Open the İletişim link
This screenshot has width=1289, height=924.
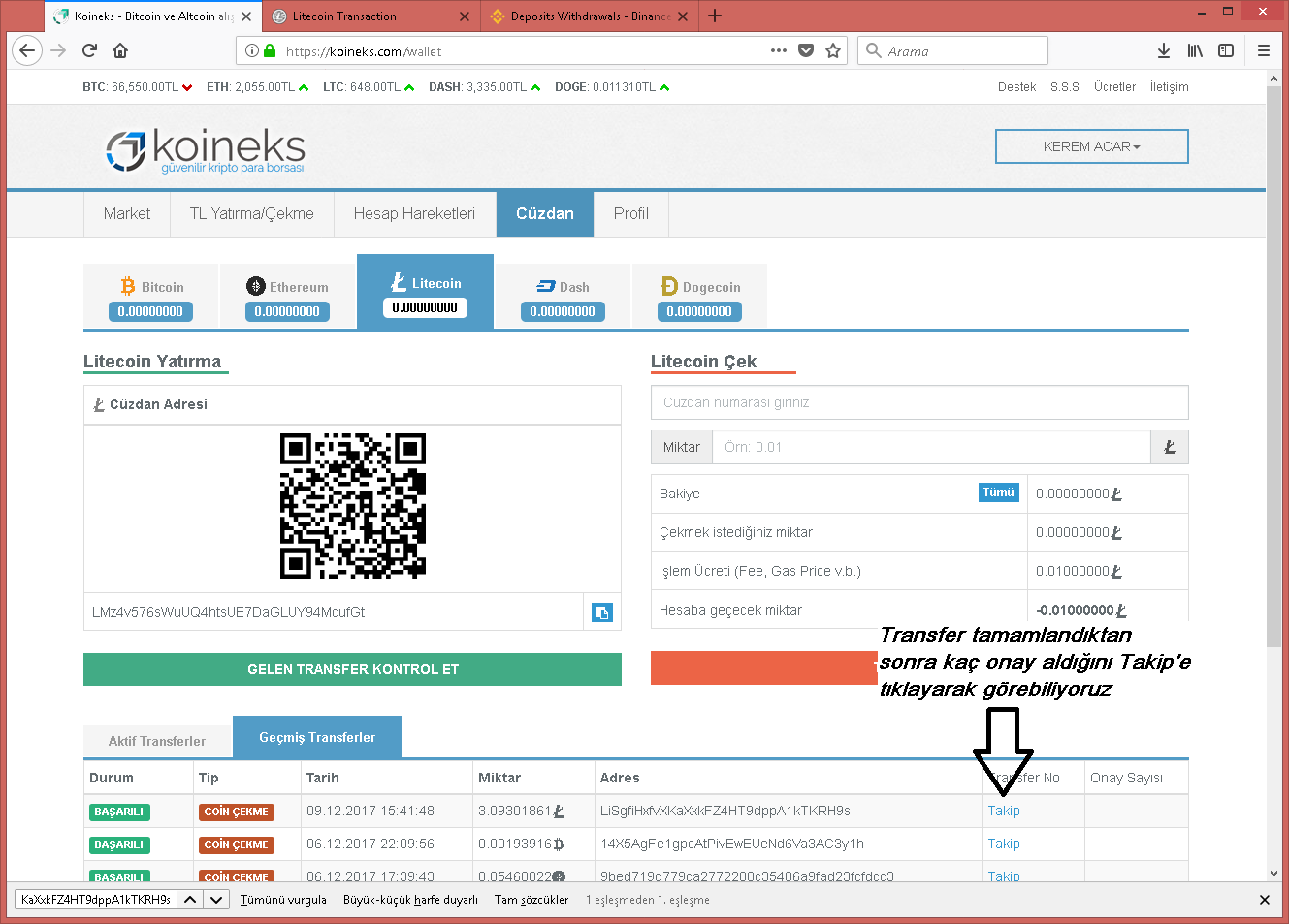click(x=1169, y=87)
